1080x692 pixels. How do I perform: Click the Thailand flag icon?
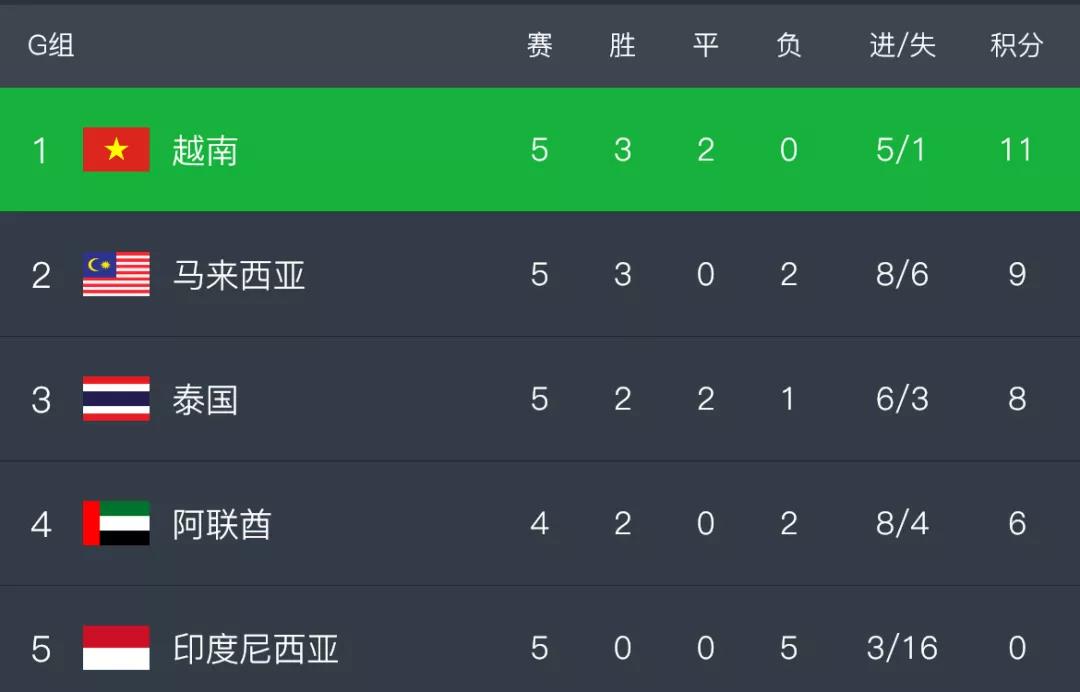(x=116, y=399)
